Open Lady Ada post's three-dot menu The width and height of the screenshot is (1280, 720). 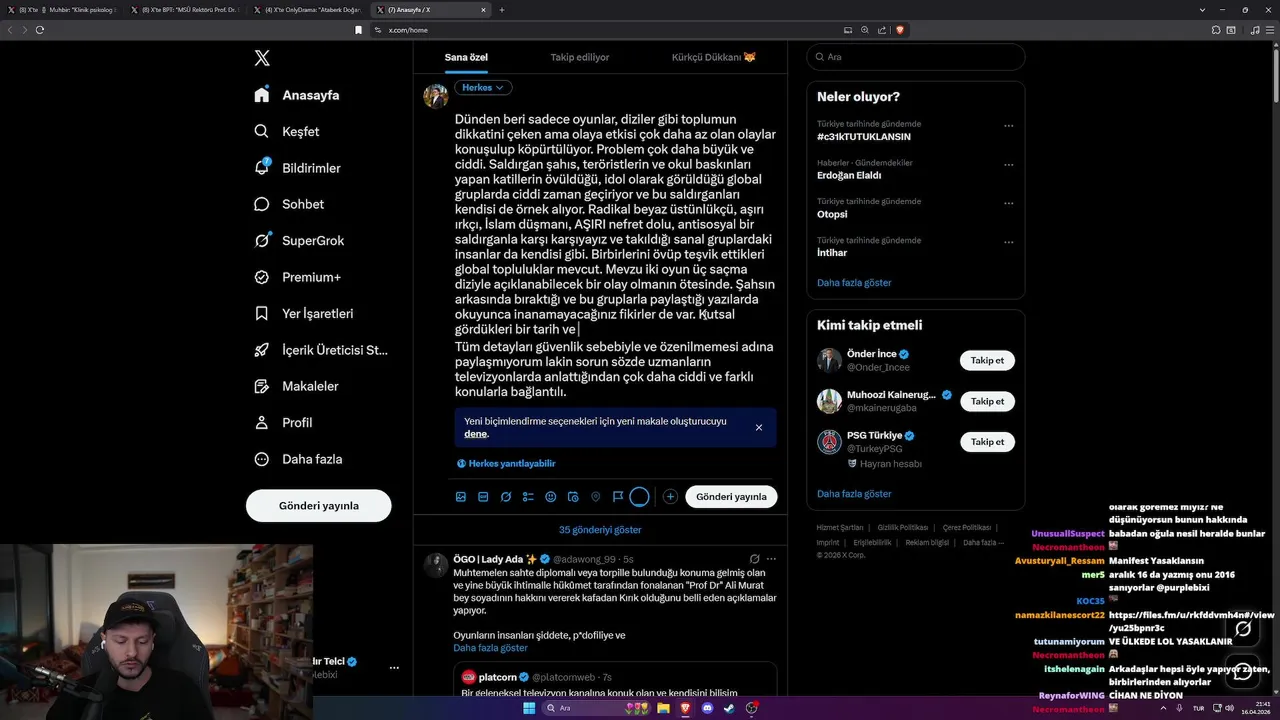pyautogui.click(x=771, y=559)
